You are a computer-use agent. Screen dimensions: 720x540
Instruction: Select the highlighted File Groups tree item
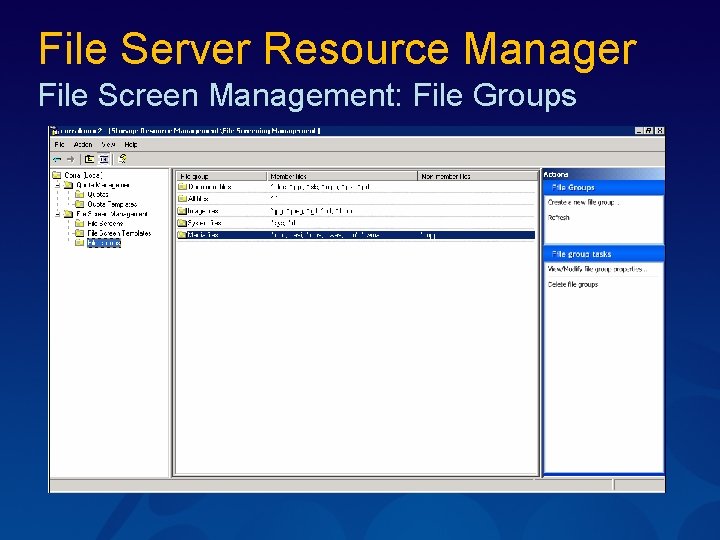tap(104, 243)
